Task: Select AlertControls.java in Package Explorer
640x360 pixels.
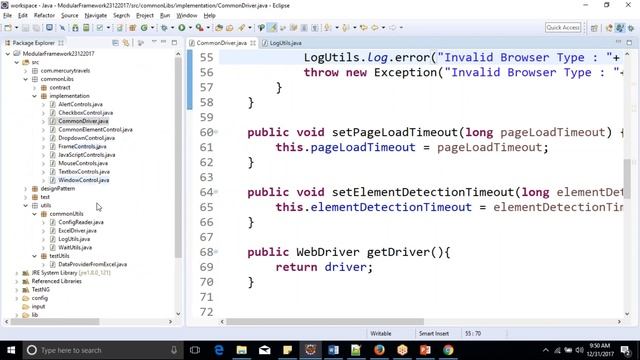Action: point(80,104)
